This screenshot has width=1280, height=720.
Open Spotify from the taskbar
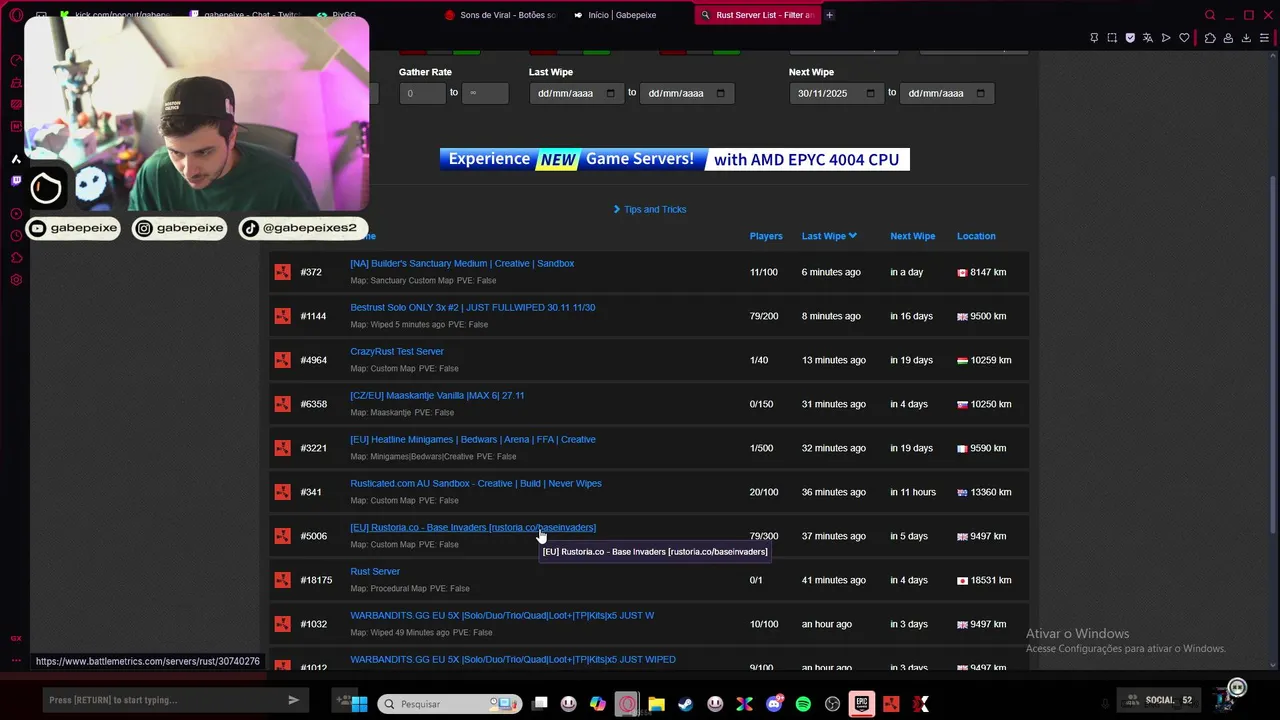click(x=803, y=704)
